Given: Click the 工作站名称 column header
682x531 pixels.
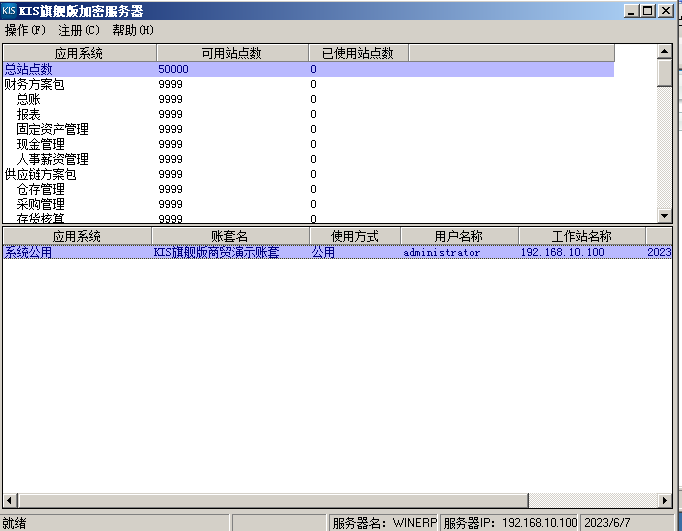Looking at the screenshot, I should point(582,236).
